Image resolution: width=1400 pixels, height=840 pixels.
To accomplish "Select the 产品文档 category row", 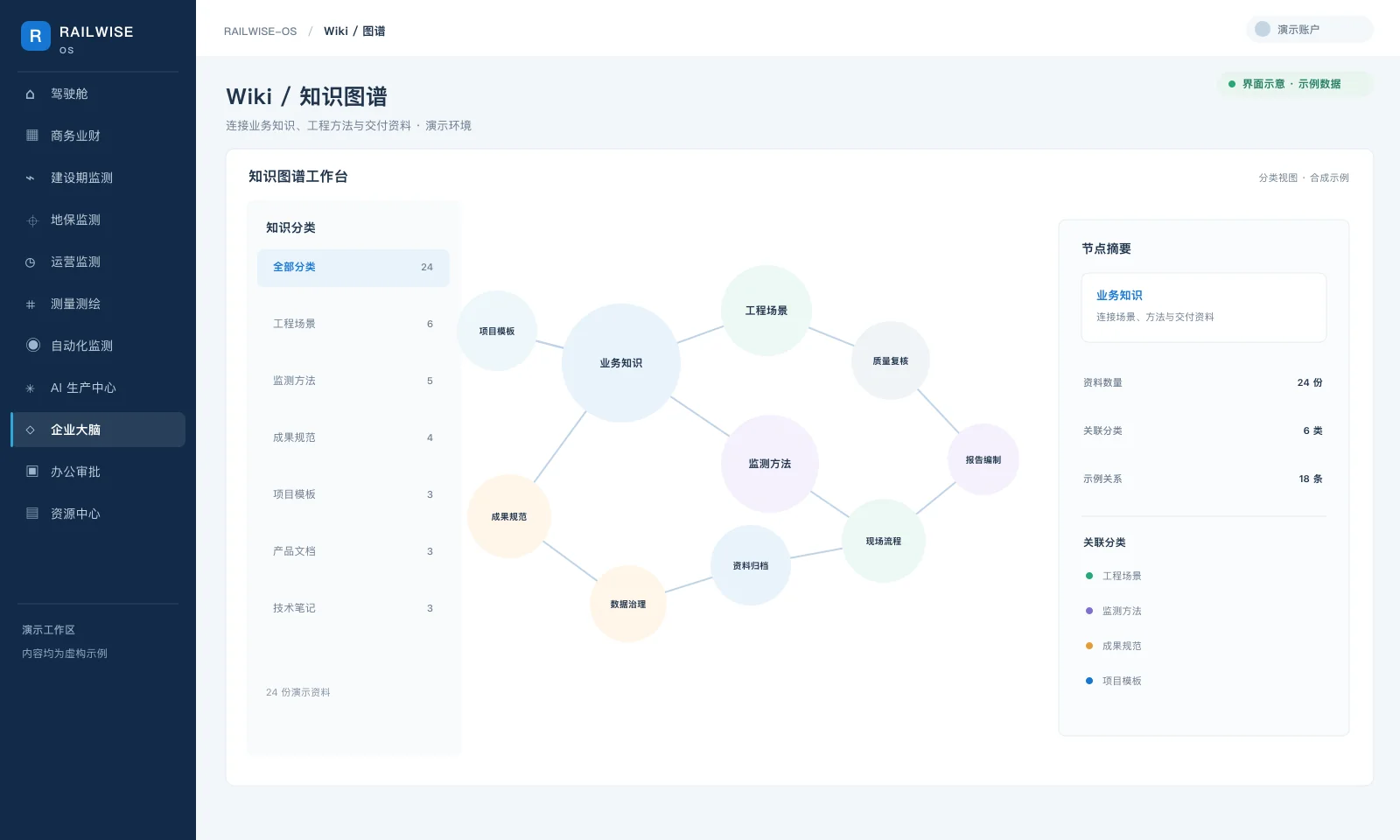I will pyautogui.click(x=353, y=551).
